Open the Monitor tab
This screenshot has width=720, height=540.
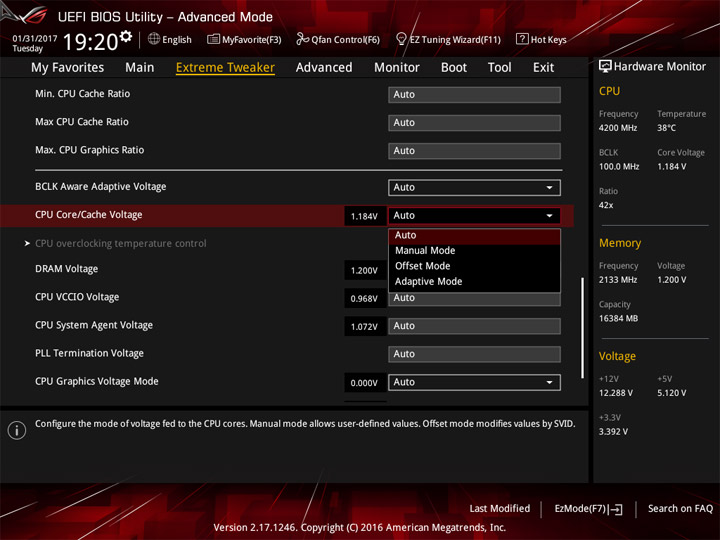tap(397, 68)
